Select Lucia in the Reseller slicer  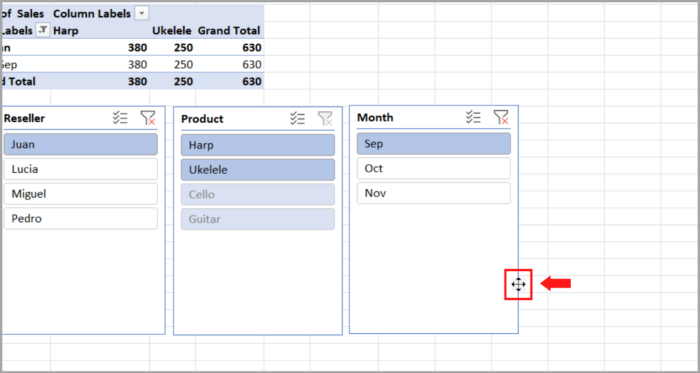[x=81, y=169]
